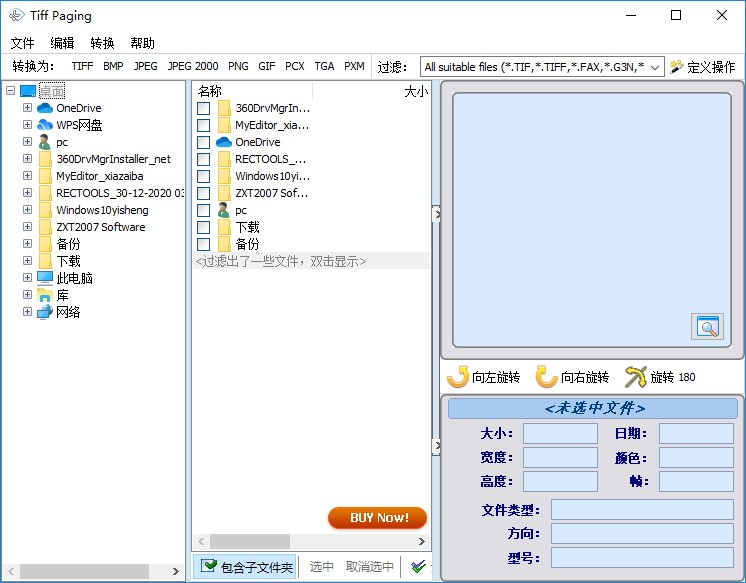Screen dimensions: 746x583
Task: Expand the 360DrvMgrInstaller_net tree node
Action: click(27, 158)
